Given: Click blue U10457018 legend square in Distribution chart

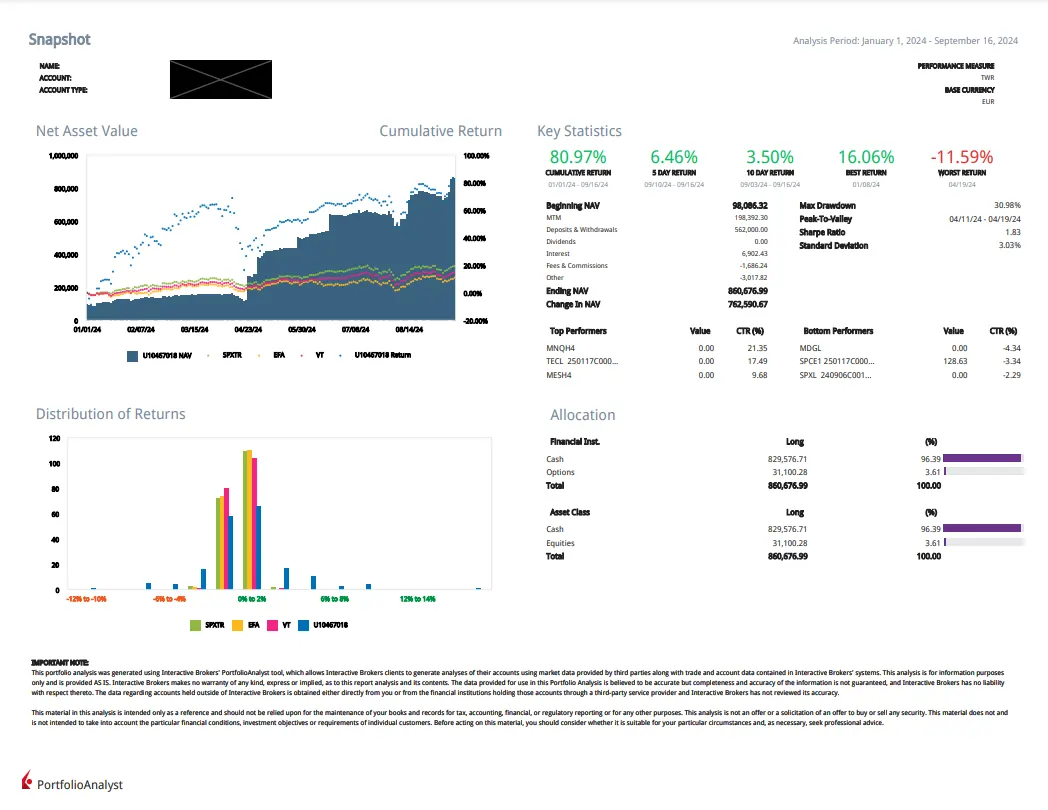Looking at the screenshot, I should point(304,625).
